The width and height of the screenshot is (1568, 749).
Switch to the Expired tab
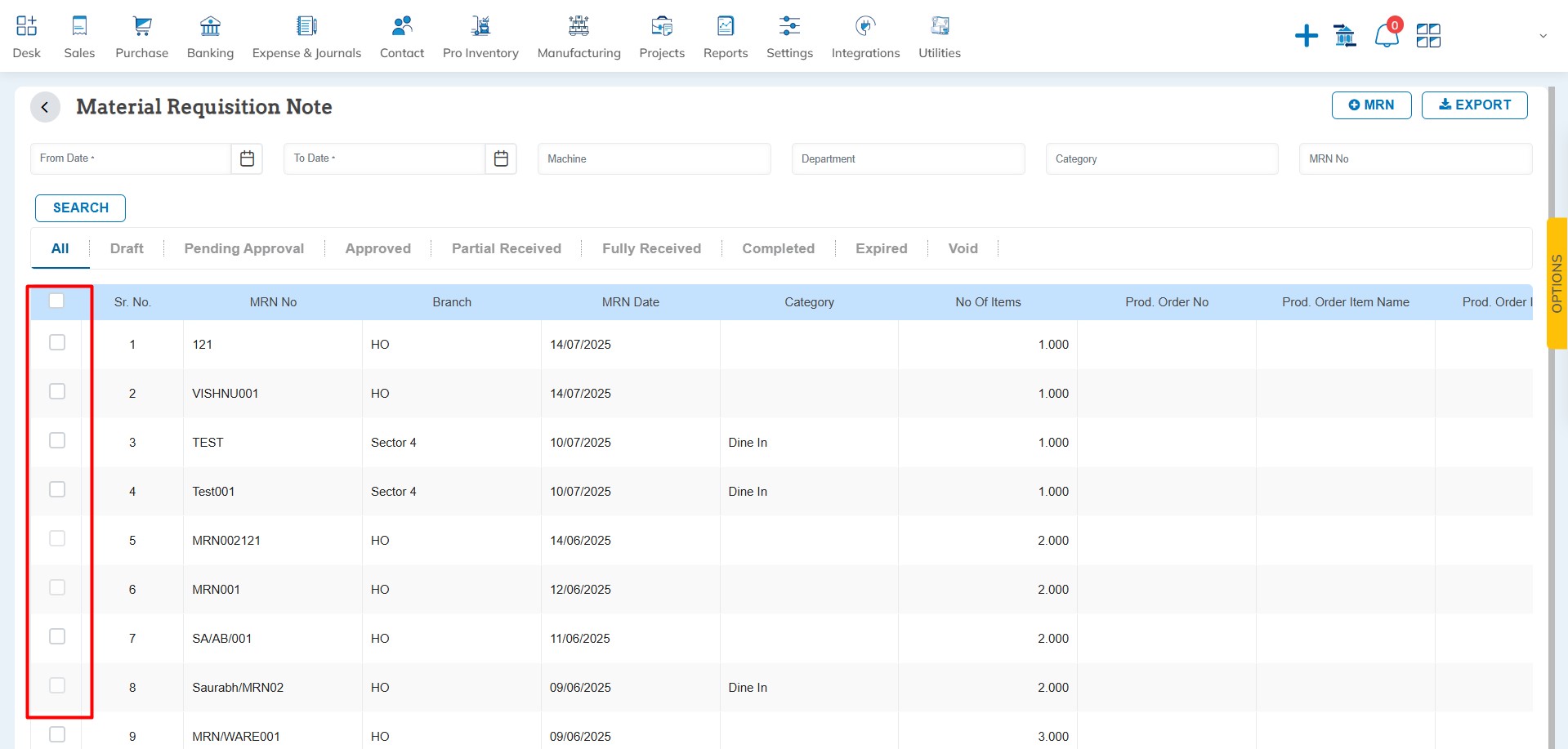click(882, 248)
